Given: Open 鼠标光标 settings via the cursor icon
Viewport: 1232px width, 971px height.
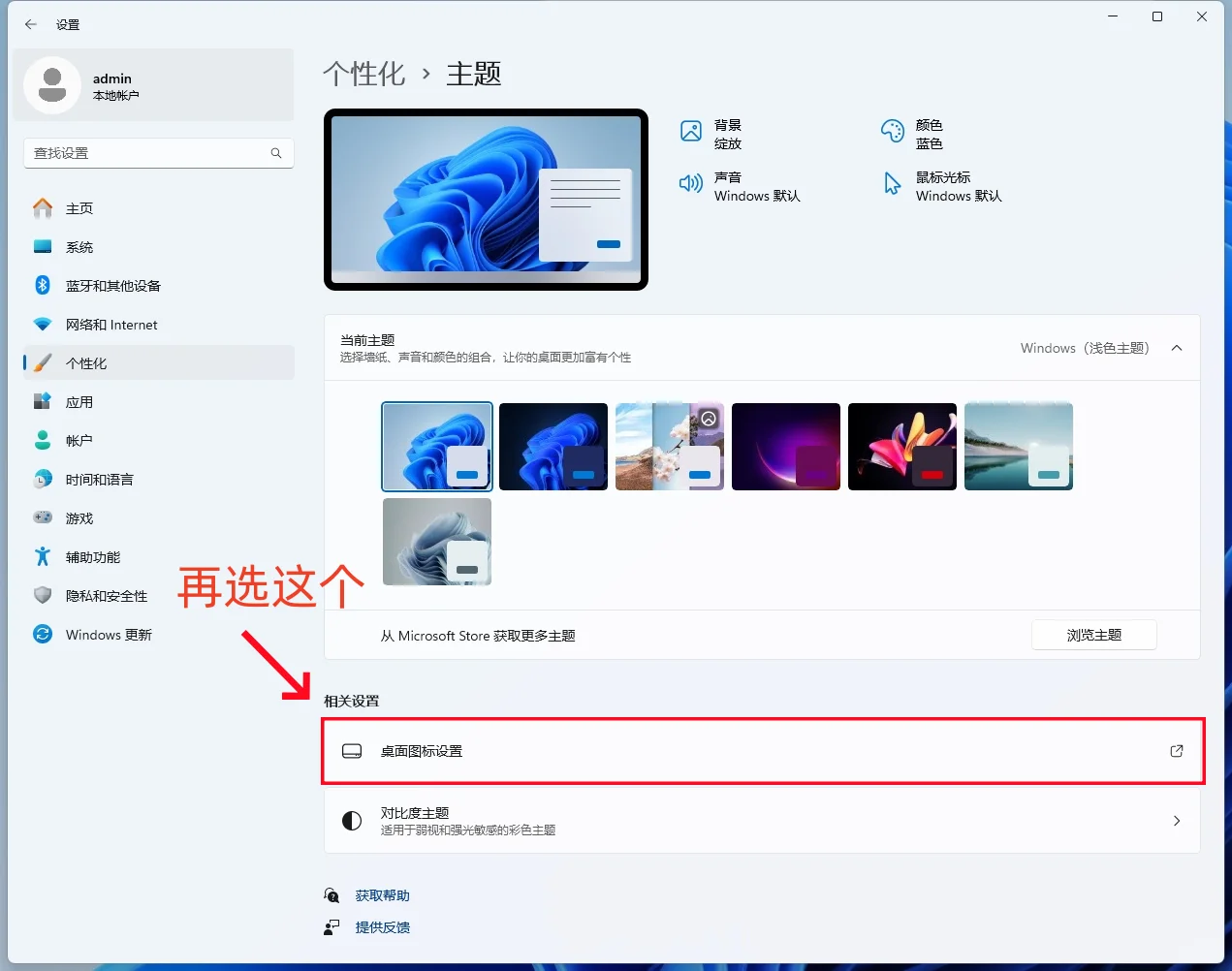Looking at the screenshot, I should tap(892, 184).
